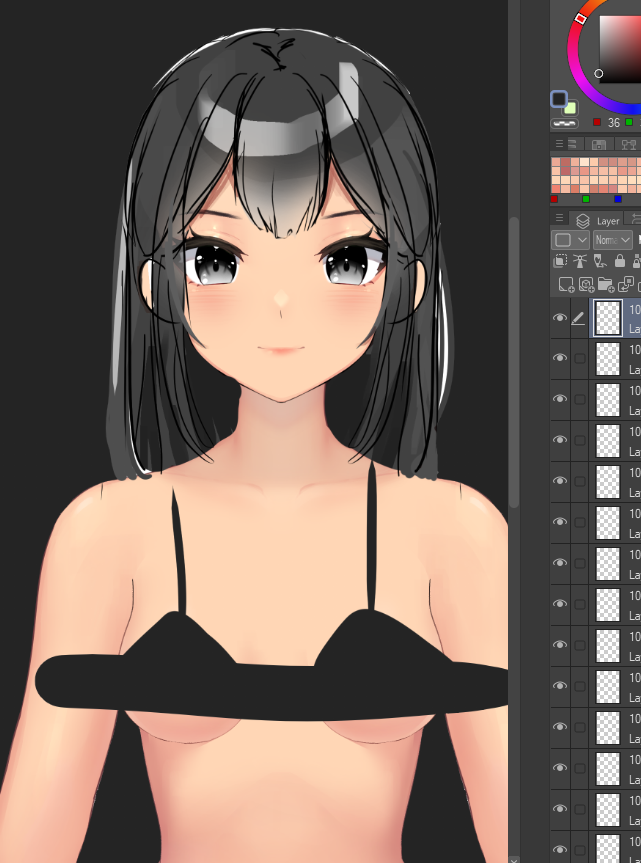Create a new vector layer
The height and width of the screenshot is (863, 641).
586,285
